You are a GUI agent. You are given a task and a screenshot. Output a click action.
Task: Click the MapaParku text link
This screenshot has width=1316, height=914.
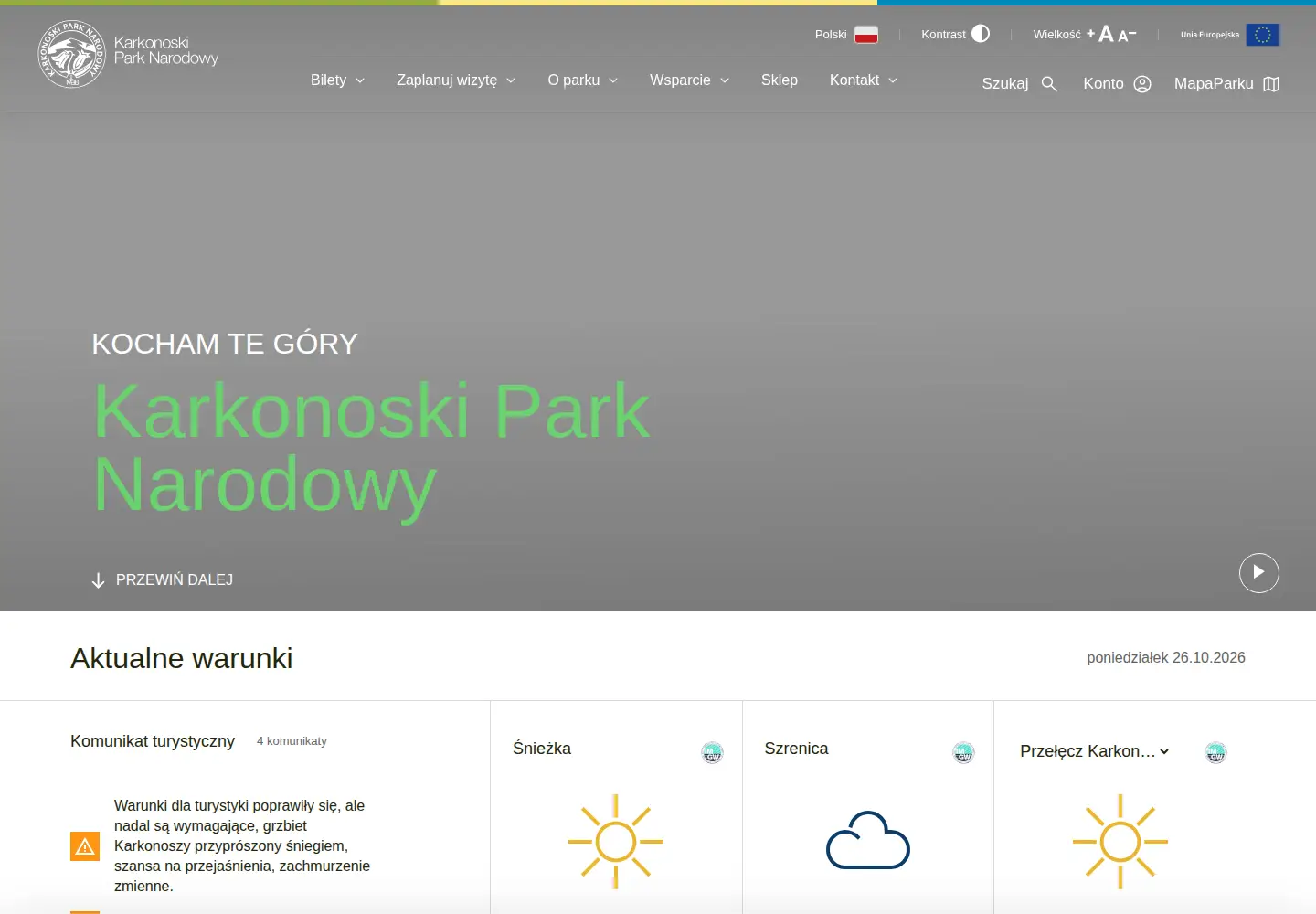point(1214,84)
